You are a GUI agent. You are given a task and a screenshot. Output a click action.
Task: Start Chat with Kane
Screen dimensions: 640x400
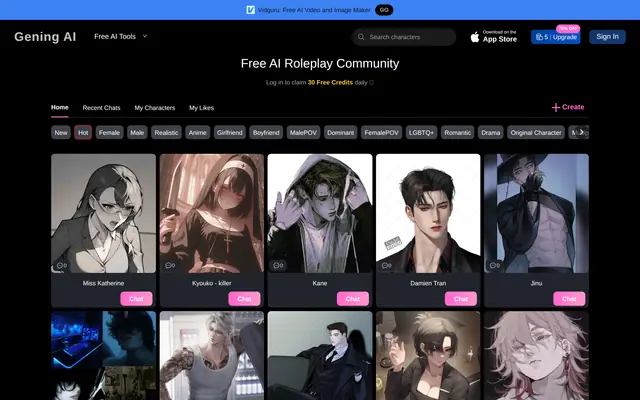(x=353, y=299)
